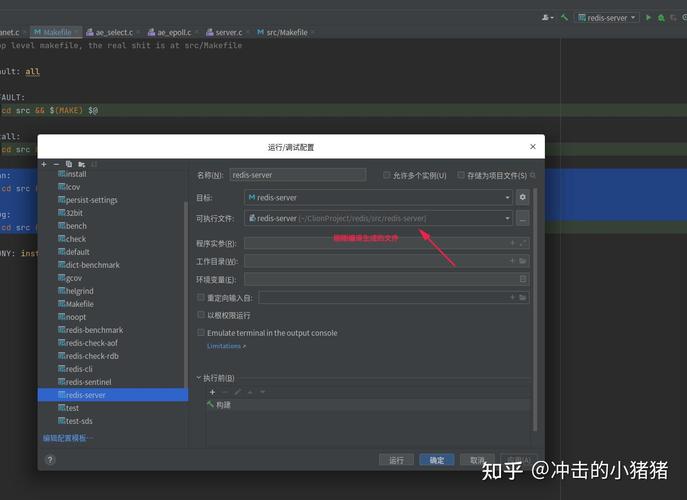Enable the redirect input from checkbox
The height and width of the screenshot is (500, 687).
click(201, 298)
